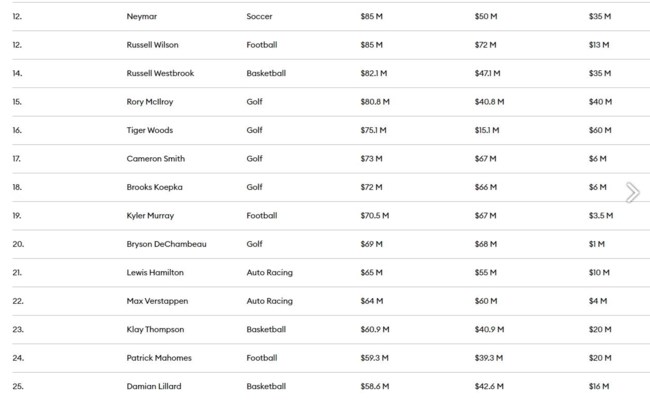Select Lewis Hamilton in the list
The image size is (650, 400).
pos(155,272)
